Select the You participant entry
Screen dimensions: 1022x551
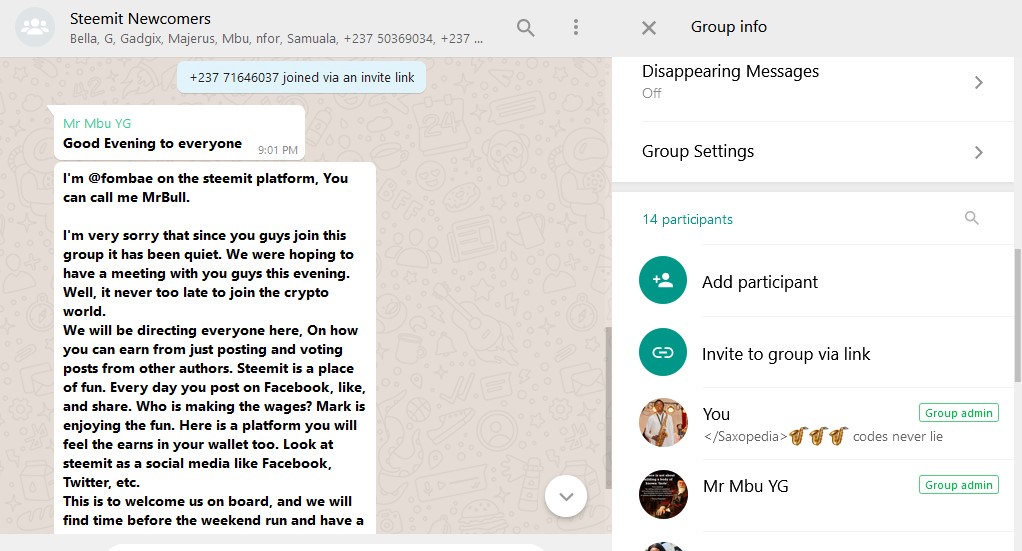pyautogui.click(x=813, y=424)
